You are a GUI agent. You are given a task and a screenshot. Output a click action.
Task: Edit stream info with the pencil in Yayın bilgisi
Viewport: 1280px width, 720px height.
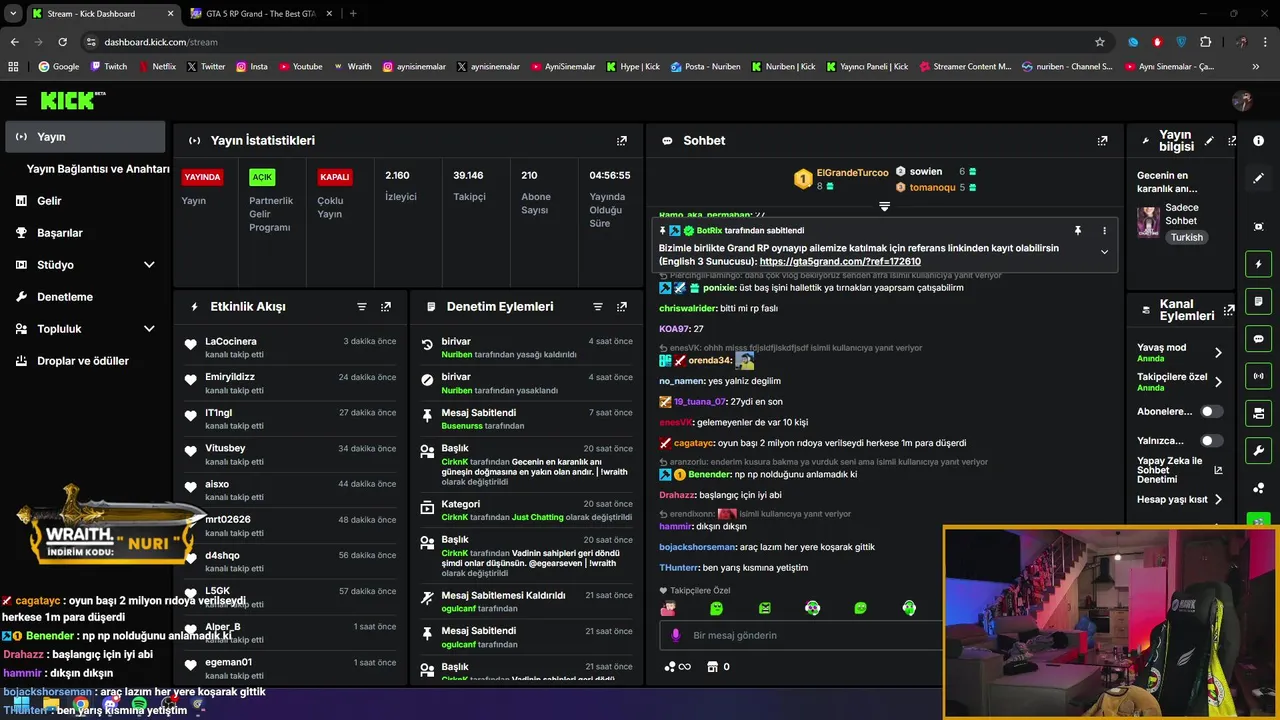click(x=1209, y=141)
